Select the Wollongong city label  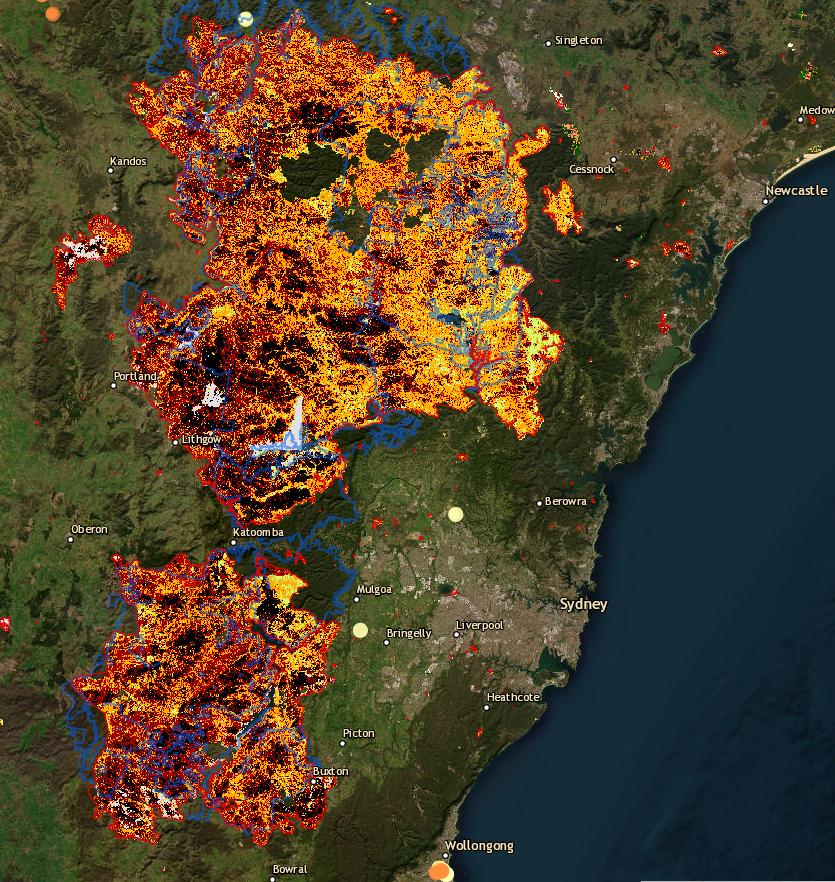tap(479, 846)
